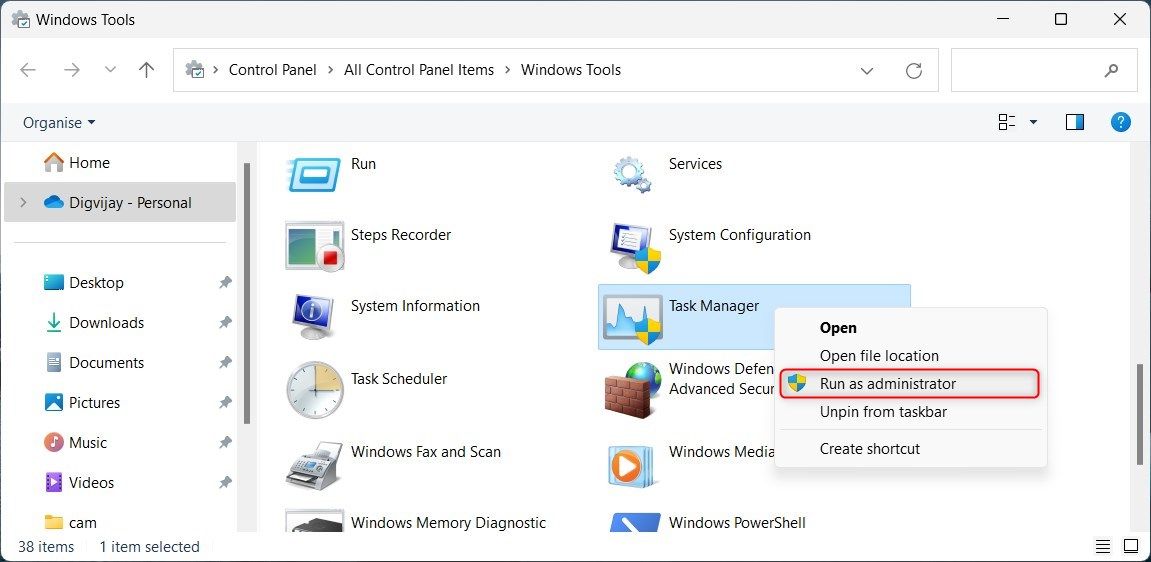The height and width of the screenshot is (562, 1151).
Task: Unpin Pictures from quick access
Action: tap(226, 402)
